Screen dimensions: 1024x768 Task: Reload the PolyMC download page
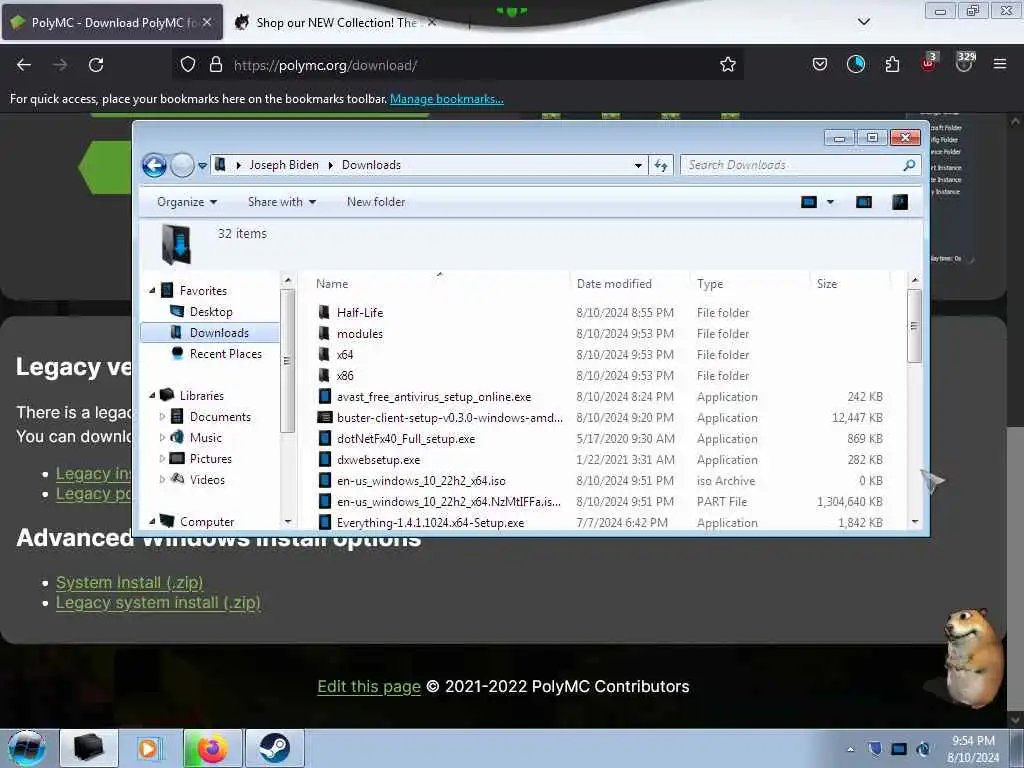[96, 65]
